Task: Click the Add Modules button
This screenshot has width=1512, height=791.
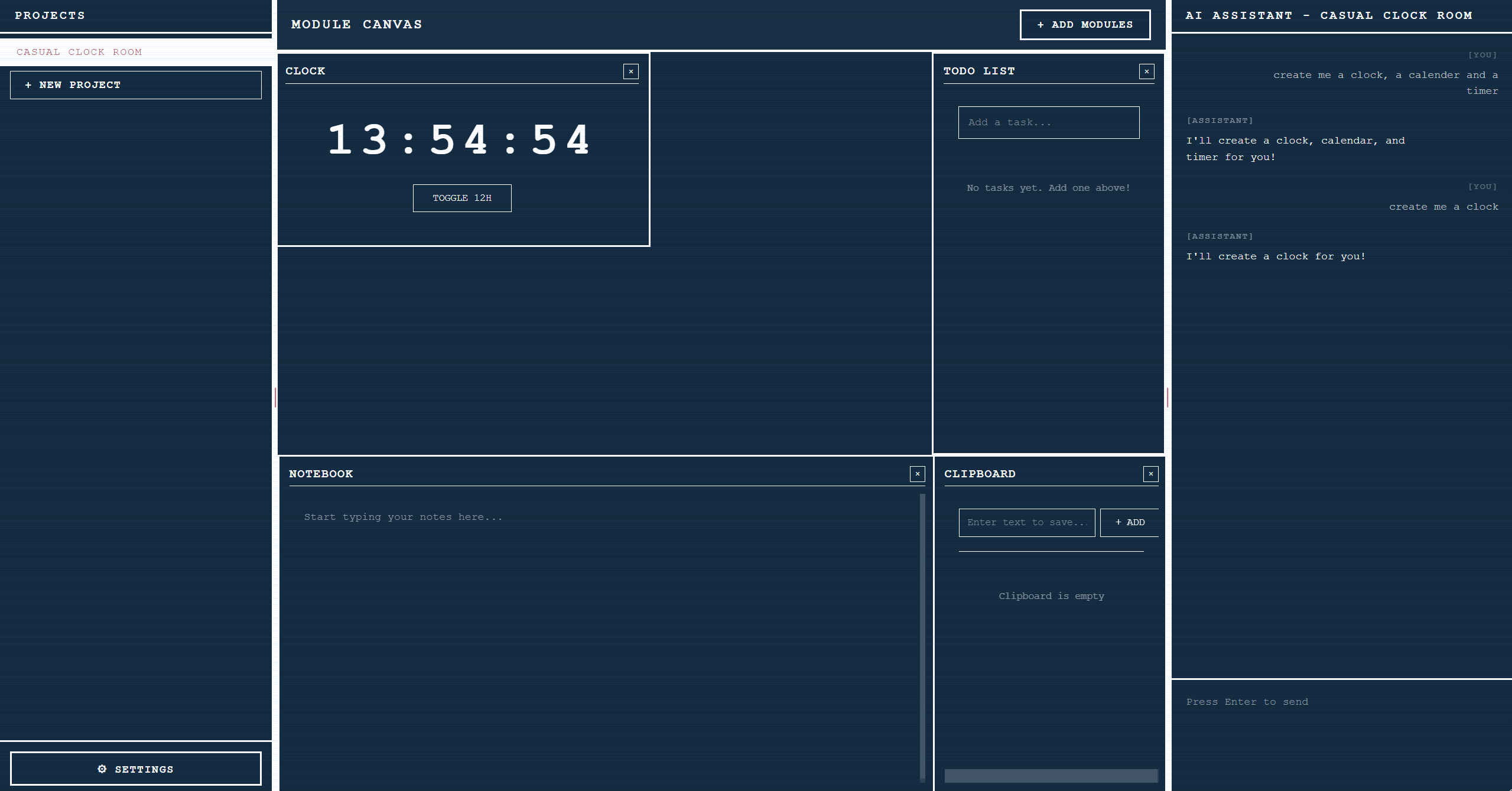Action: 1085,25
